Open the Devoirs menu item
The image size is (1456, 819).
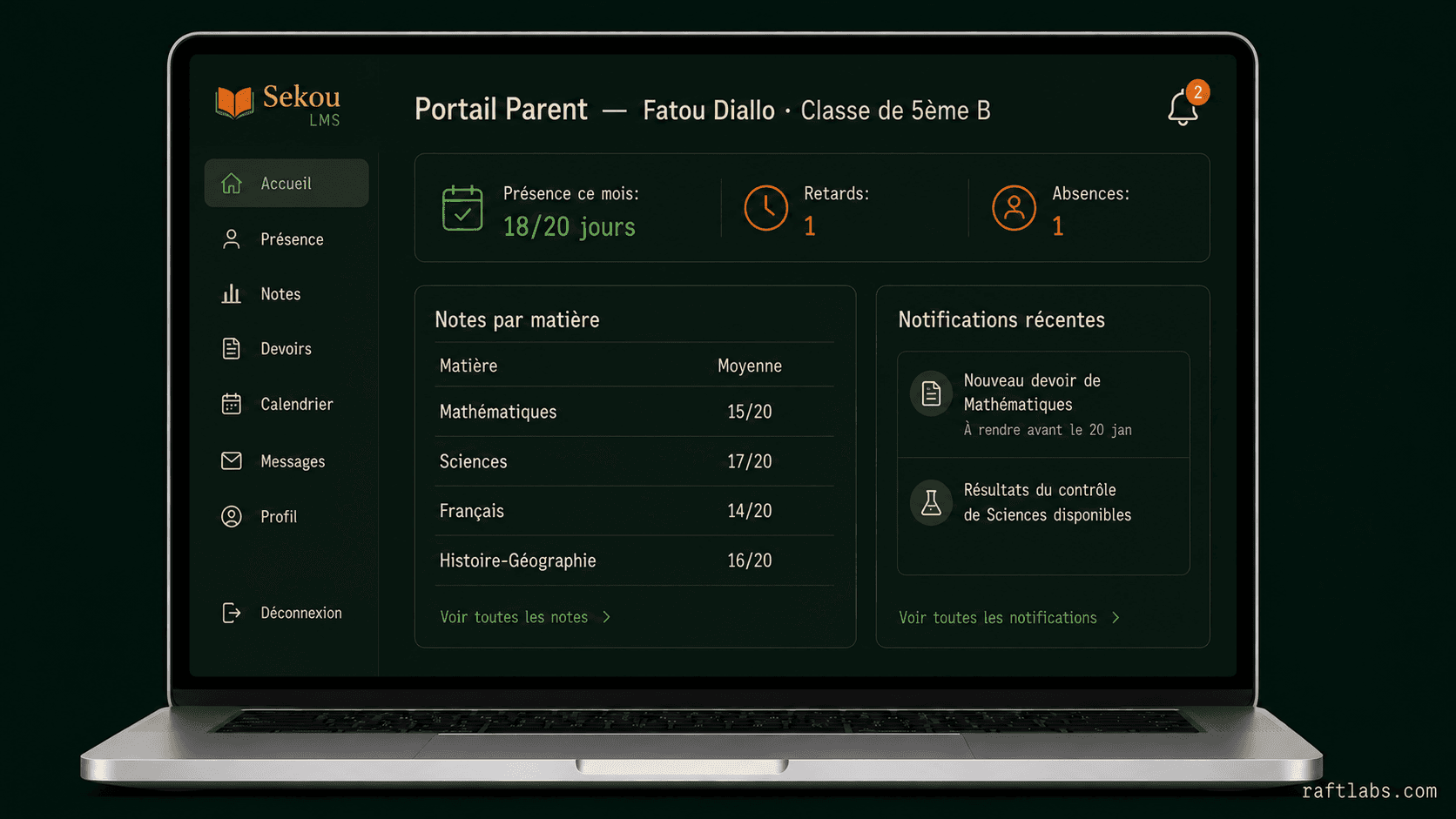[286, 349]
